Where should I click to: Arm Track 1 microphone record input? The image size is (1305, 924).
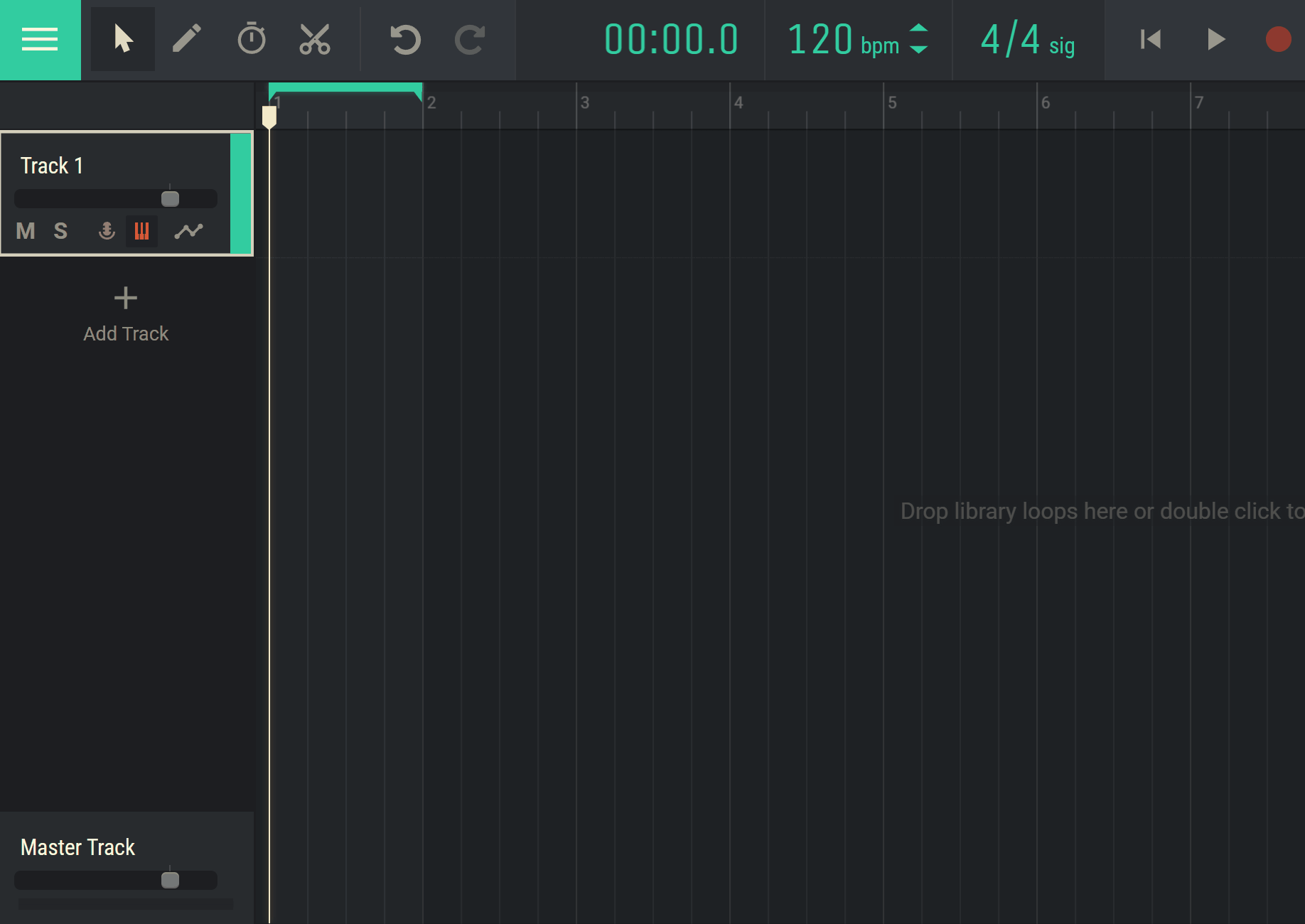click(107, 231)
